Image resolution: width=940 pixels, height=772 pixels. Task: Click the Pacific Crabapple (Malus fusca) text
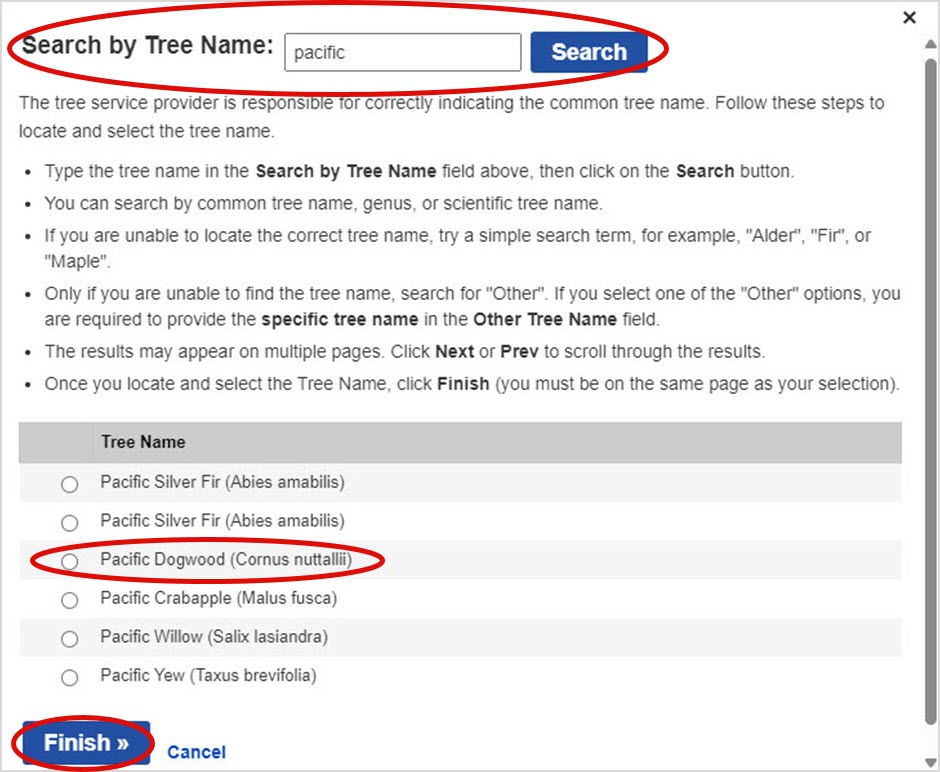(218, 599)
